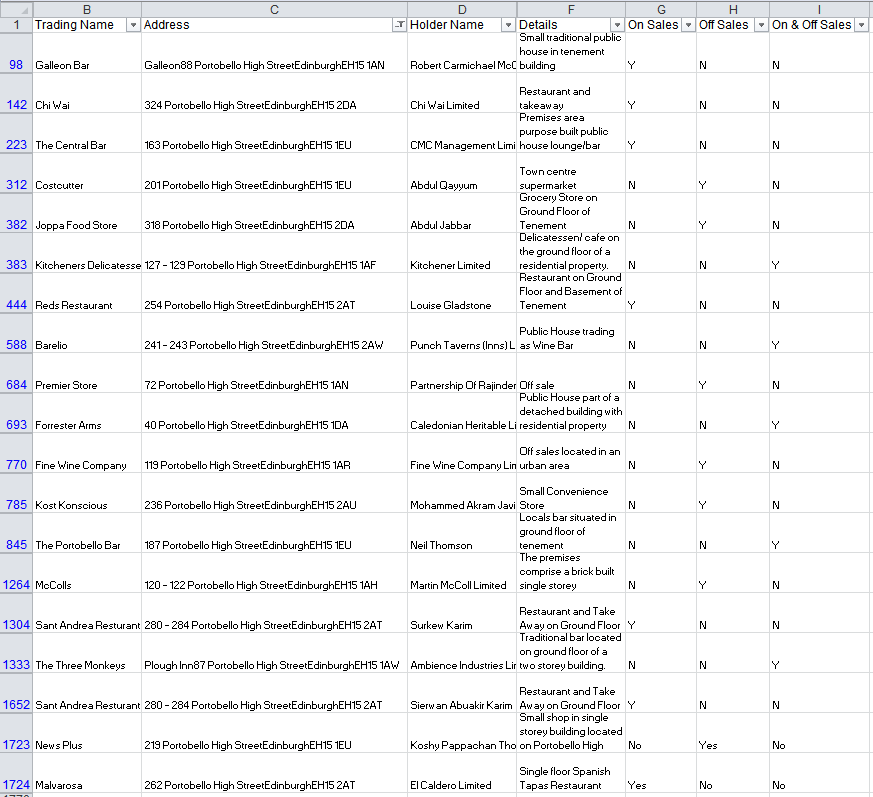Click the Forrester Arms cell
The width and height of the screenshot is (873, 797).
pyautogui.click(x=87, y=413)
